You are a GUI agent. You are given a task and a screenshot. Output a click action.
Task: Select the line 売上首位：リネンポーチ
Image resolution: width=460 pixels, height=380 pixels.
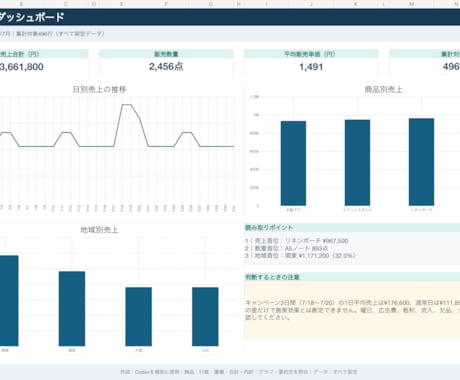coord(297,241)
